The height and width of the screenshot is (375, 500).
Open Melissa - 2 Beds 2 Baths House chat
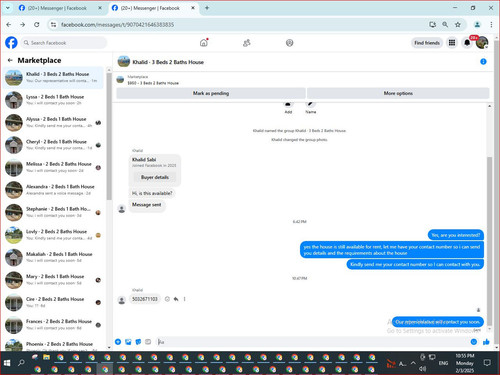pyautogui.click(x=53, y=167)
